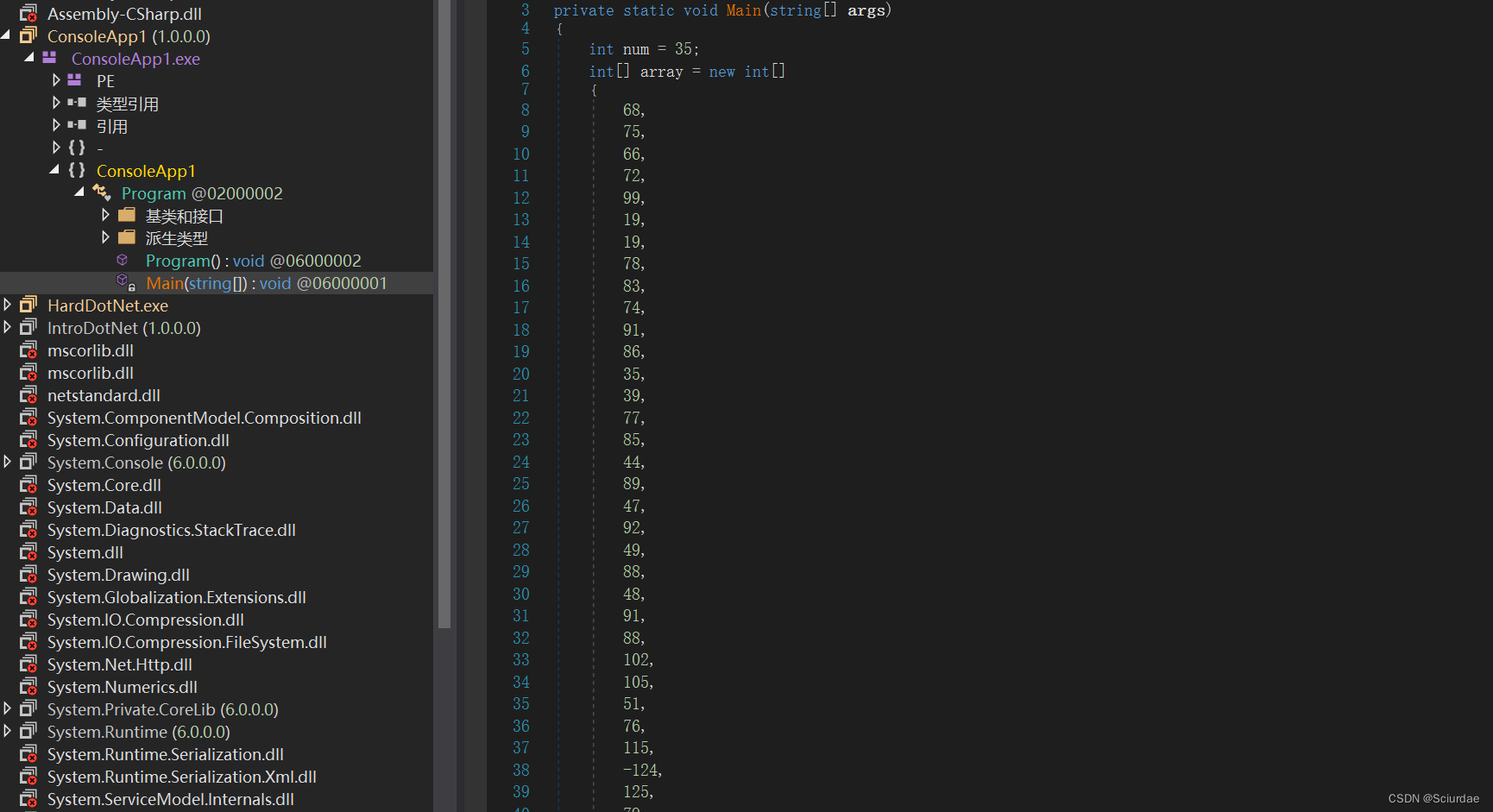
Task: Click the Program() constructor method icon
Action: click(x=123, y=260)
